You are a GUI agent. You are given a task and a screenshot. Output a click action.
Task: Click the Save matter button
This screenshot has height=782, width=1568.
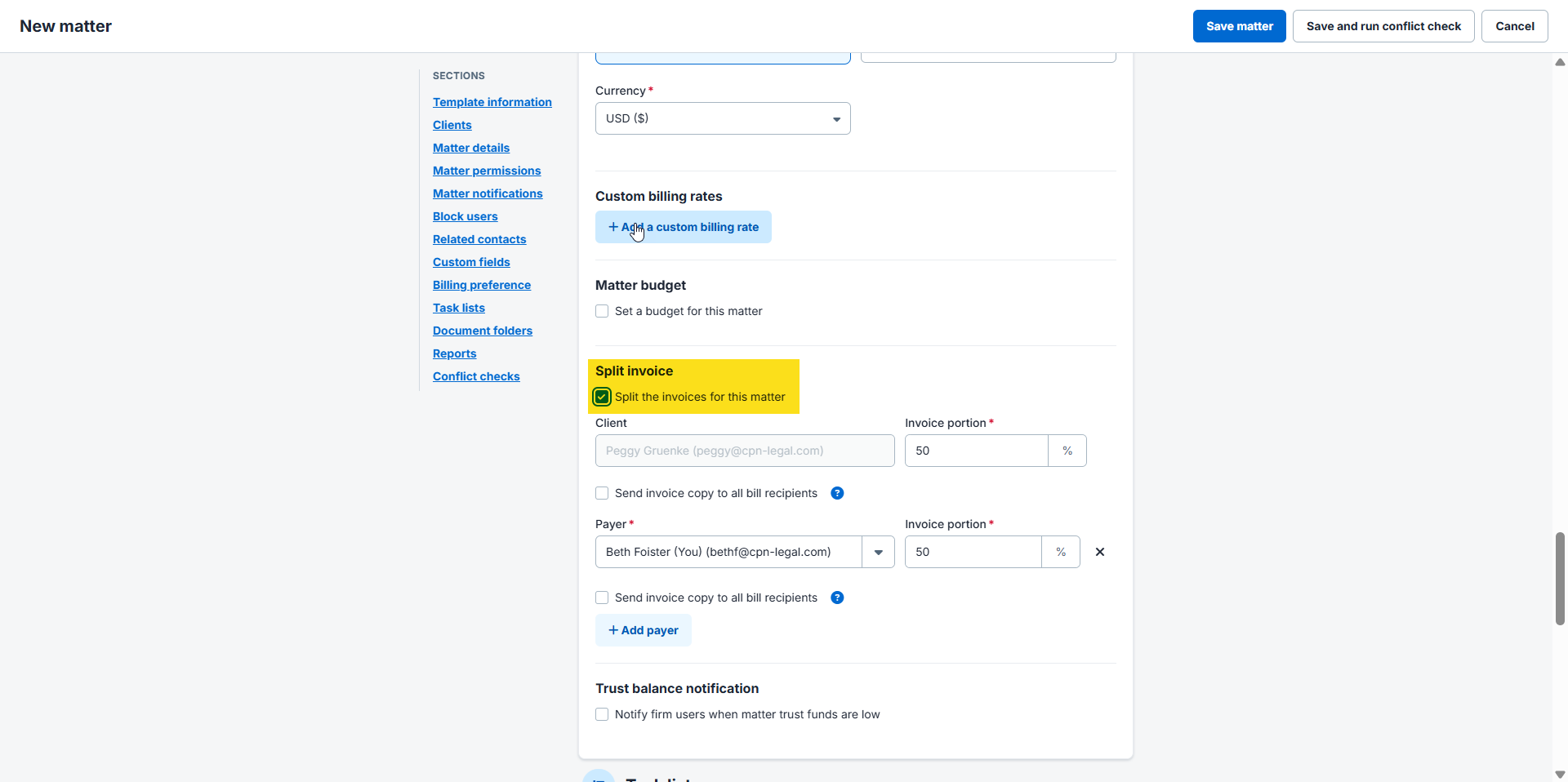(x=1239, y=26)
